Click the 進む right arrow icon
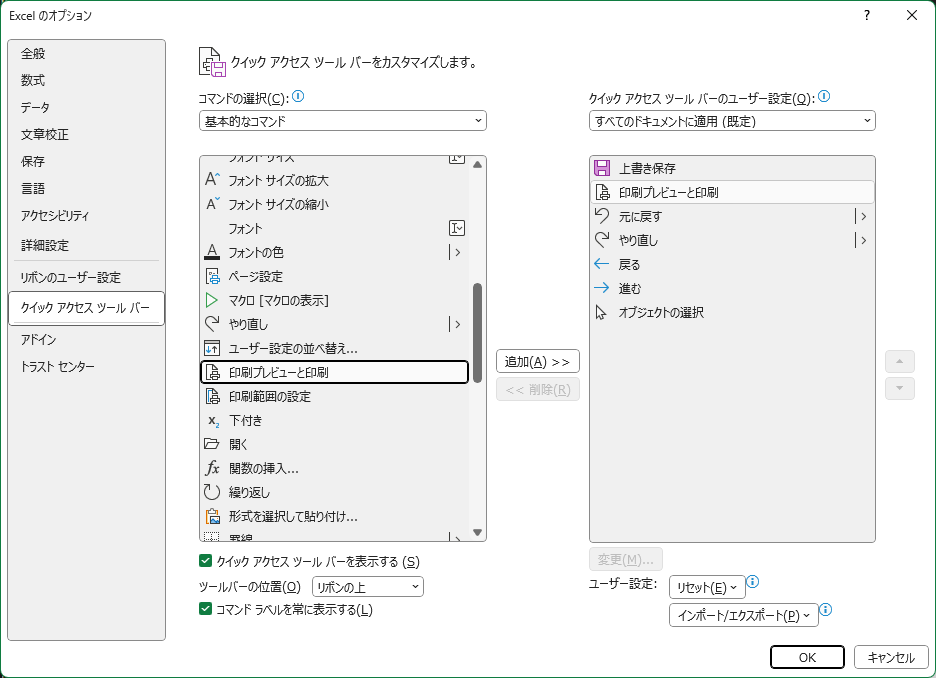This screenshot has width=936, height=678. (x=602, y=288)
